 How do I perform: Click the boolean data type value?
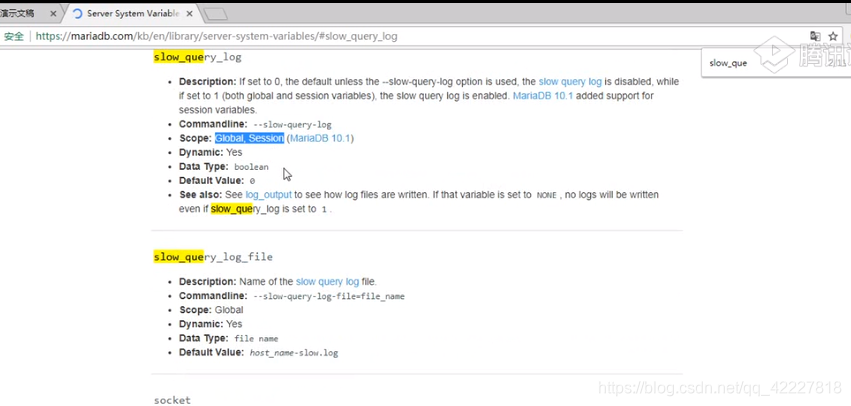pos(251,167)
